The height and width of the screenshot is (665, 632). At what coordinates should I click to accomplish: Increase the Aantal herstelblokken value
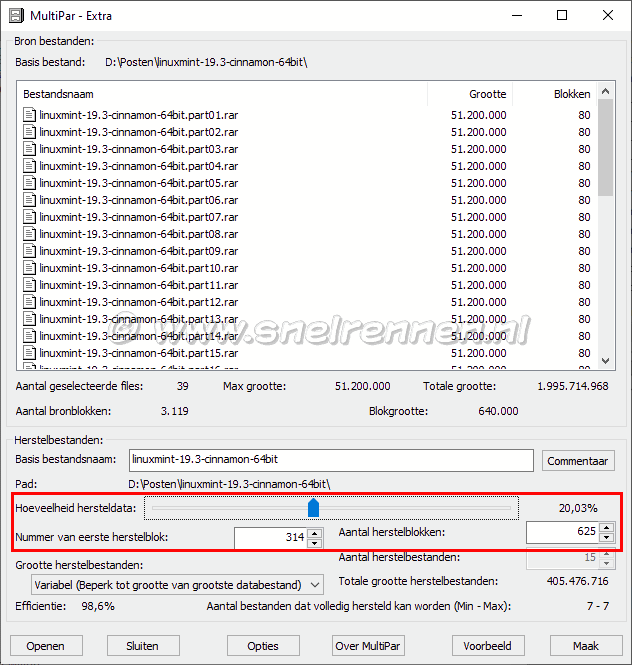coord(607,528)
